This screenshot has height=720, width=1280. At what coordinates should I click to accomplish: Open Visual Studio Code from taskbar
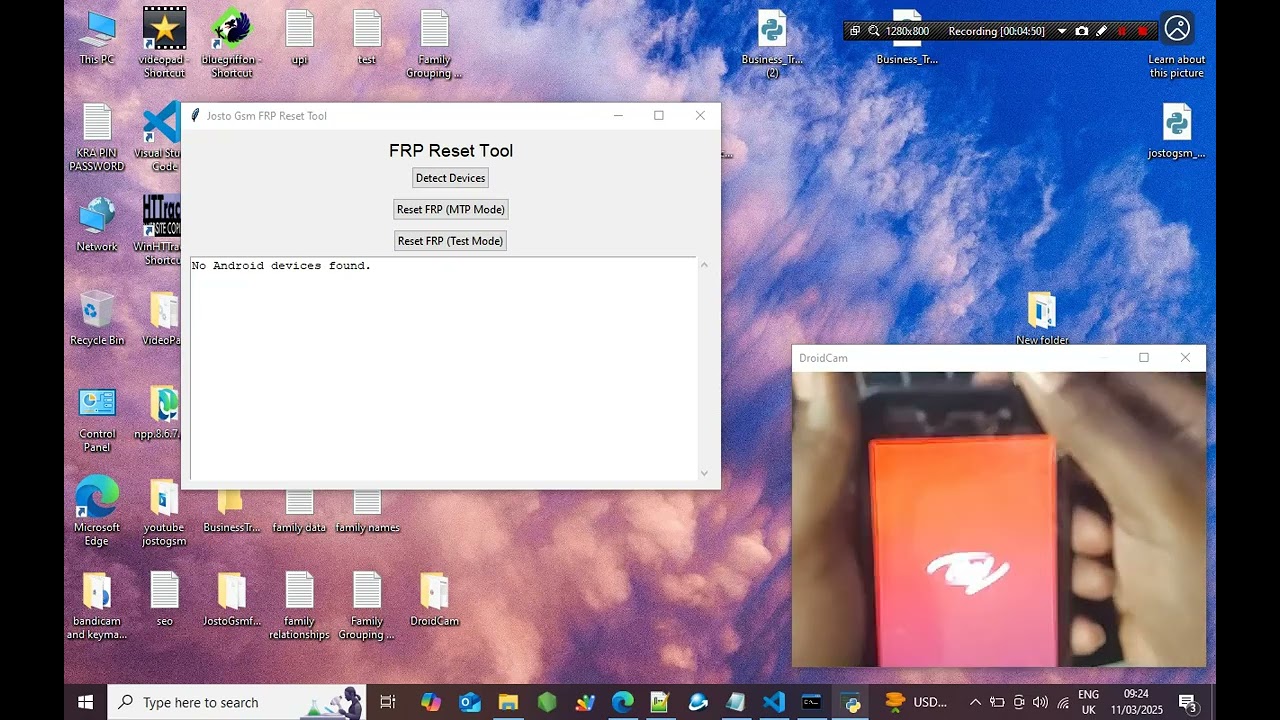coord(774,702)
